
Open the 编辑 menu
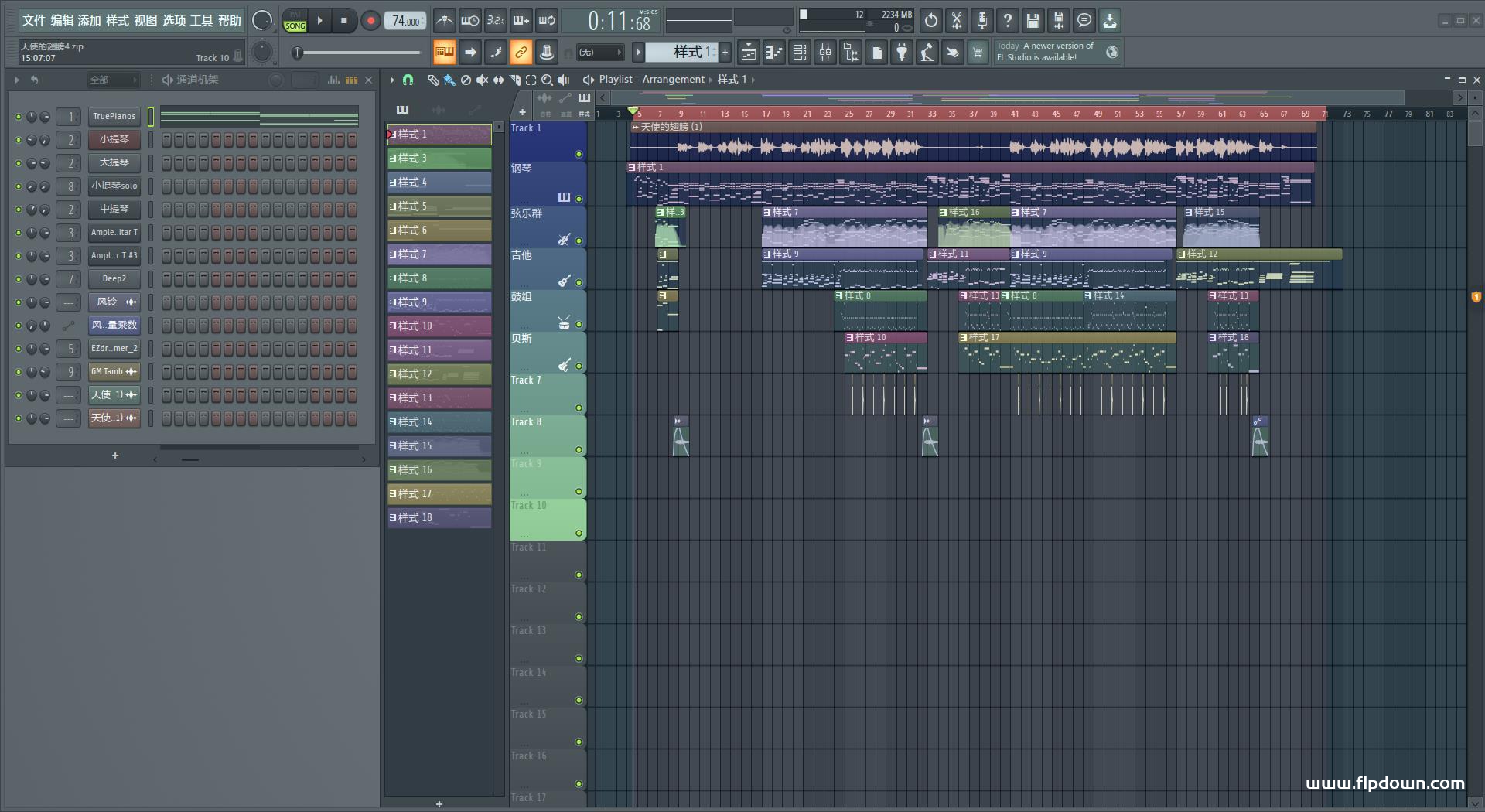62,21
